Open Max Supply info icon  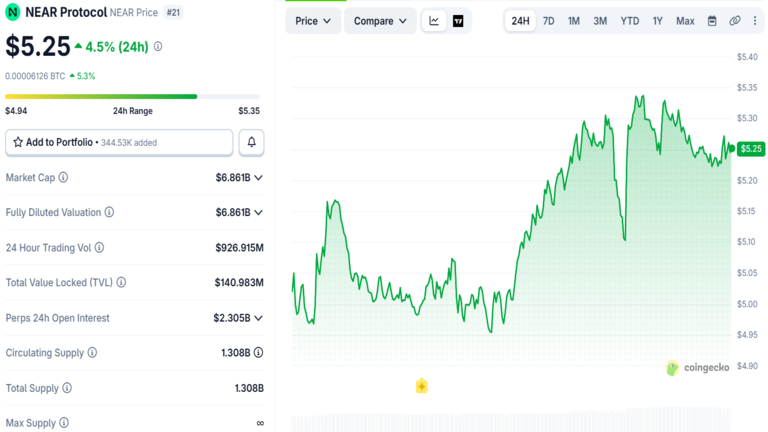coord(64,423)
